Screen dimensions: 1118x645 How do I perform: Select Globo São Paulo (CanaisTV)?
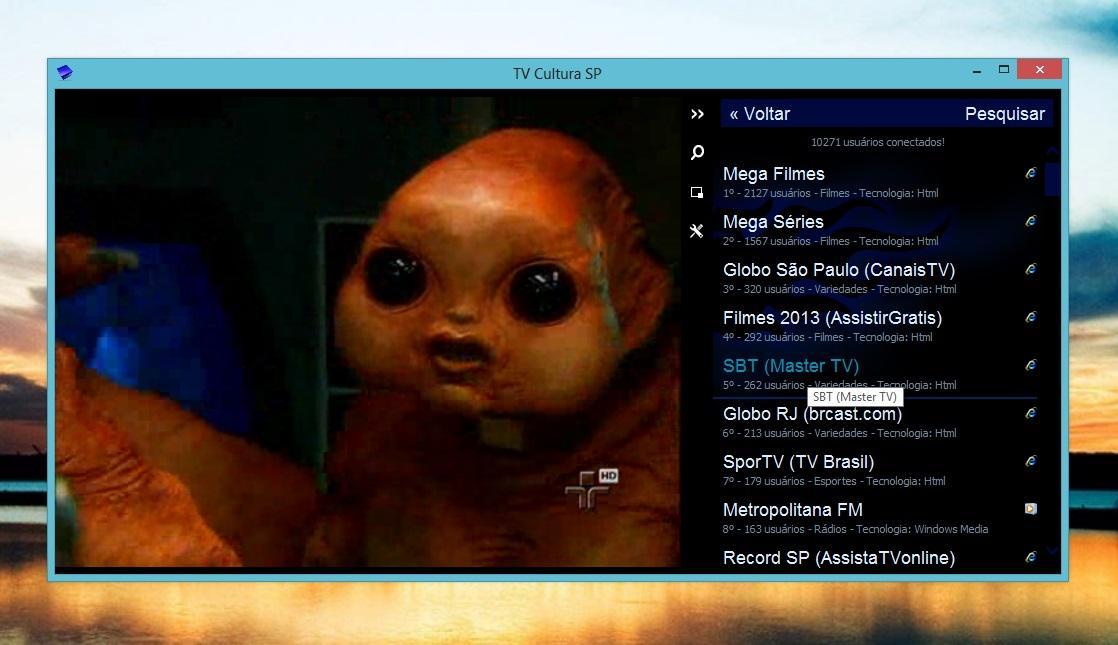point(838,270)
